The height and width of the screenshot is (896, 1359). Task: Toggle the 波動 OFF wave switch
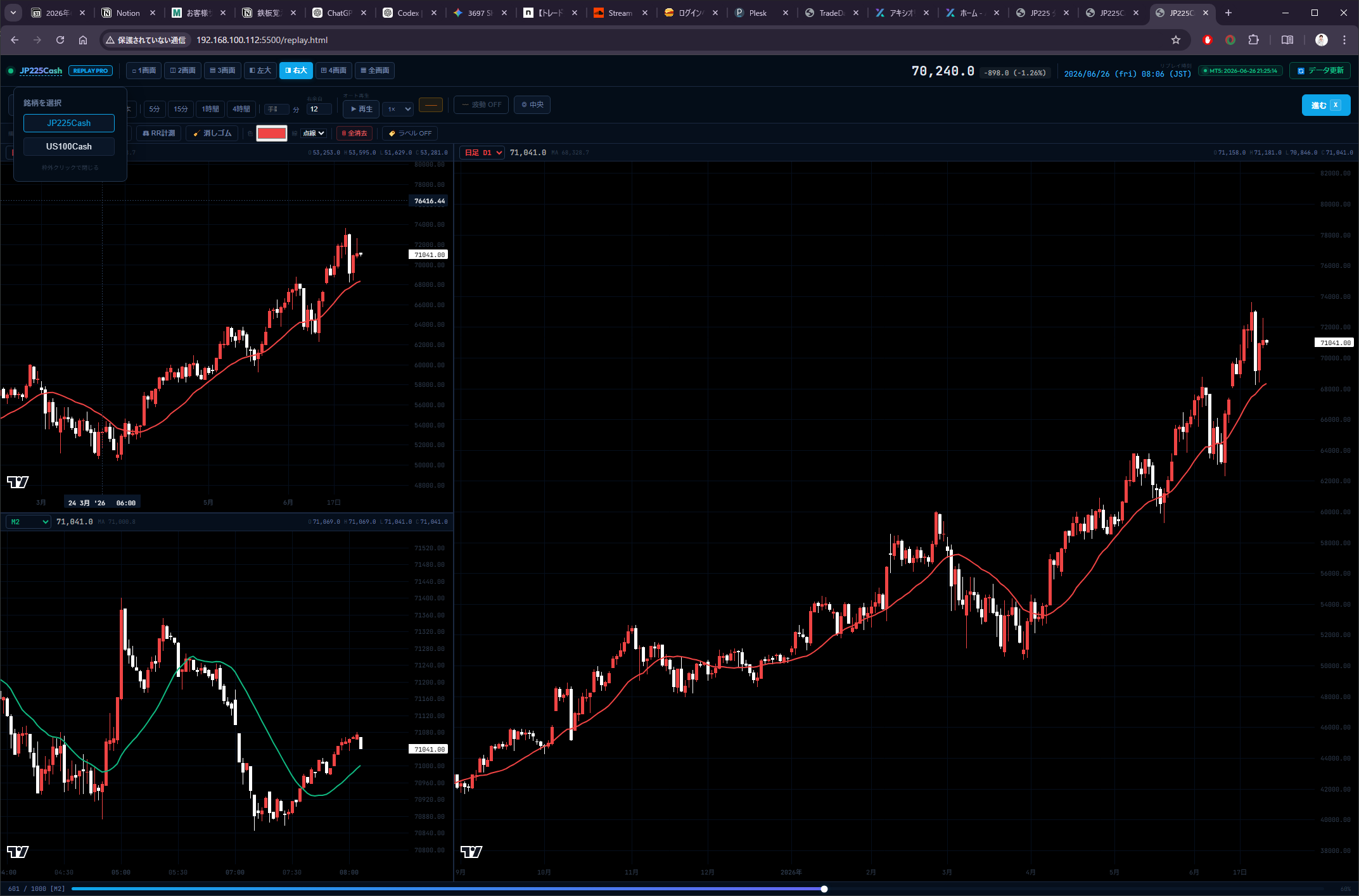click(482, 104)
